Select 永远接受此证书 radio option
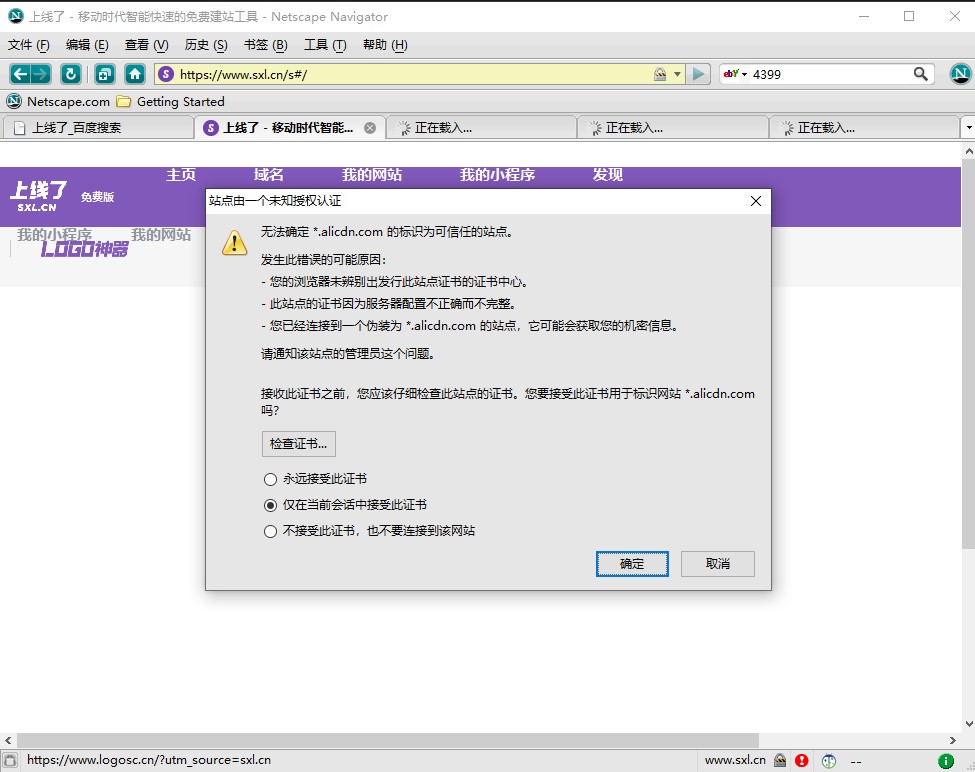Image resolution: width=975 pixels, height=772 pixels. click(270, 479)
